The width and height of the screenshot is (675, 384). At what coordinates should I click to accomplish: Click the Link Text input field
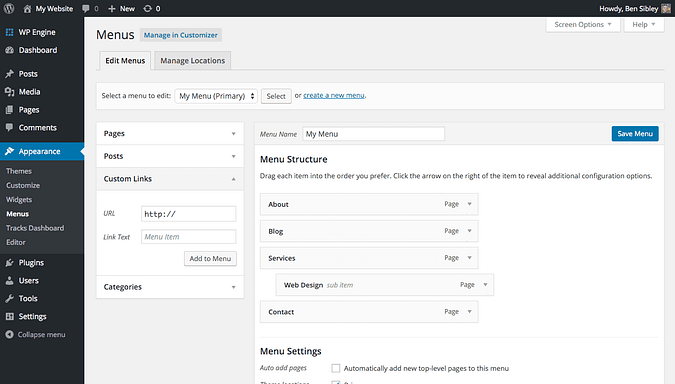click(x=189, y=236)
